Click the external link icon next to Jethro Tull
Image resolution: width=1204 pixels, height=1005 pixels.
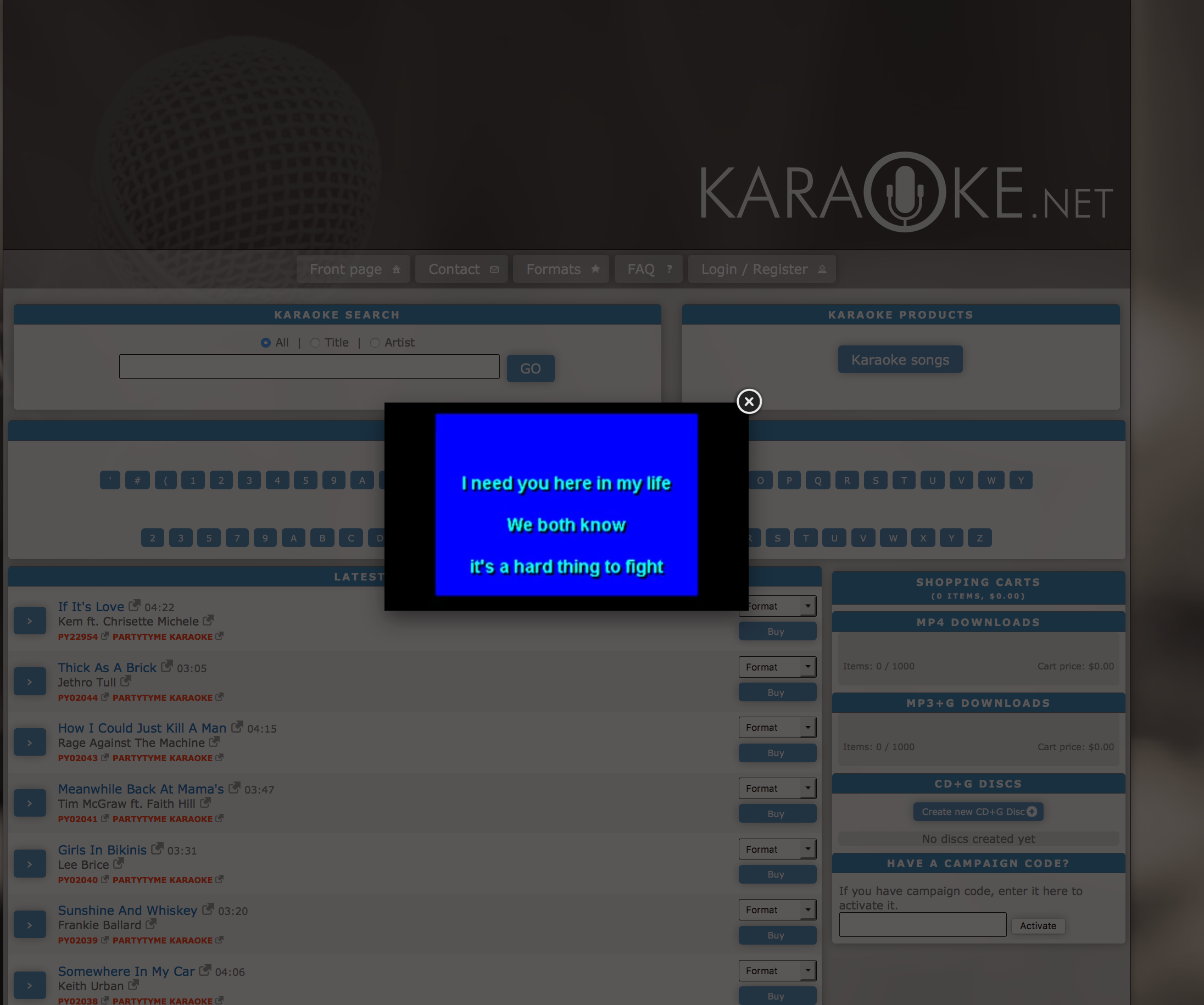click(x=126, y=681)
